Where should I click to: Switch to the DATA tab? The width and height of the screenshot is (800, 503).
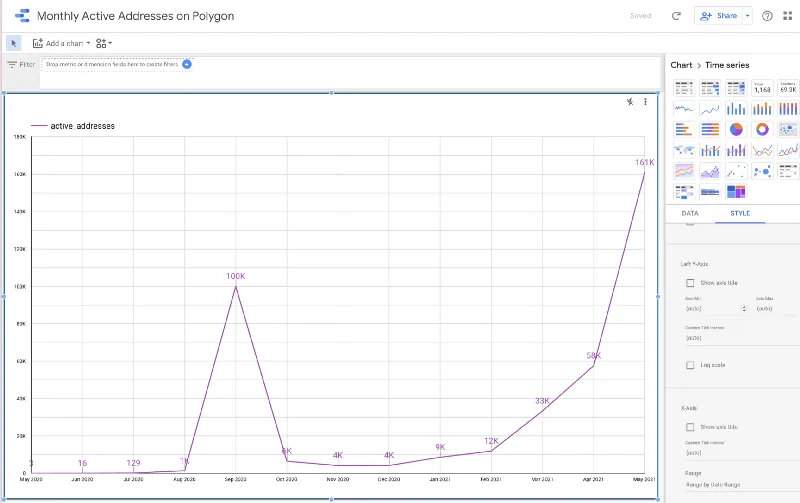(690, 213)
